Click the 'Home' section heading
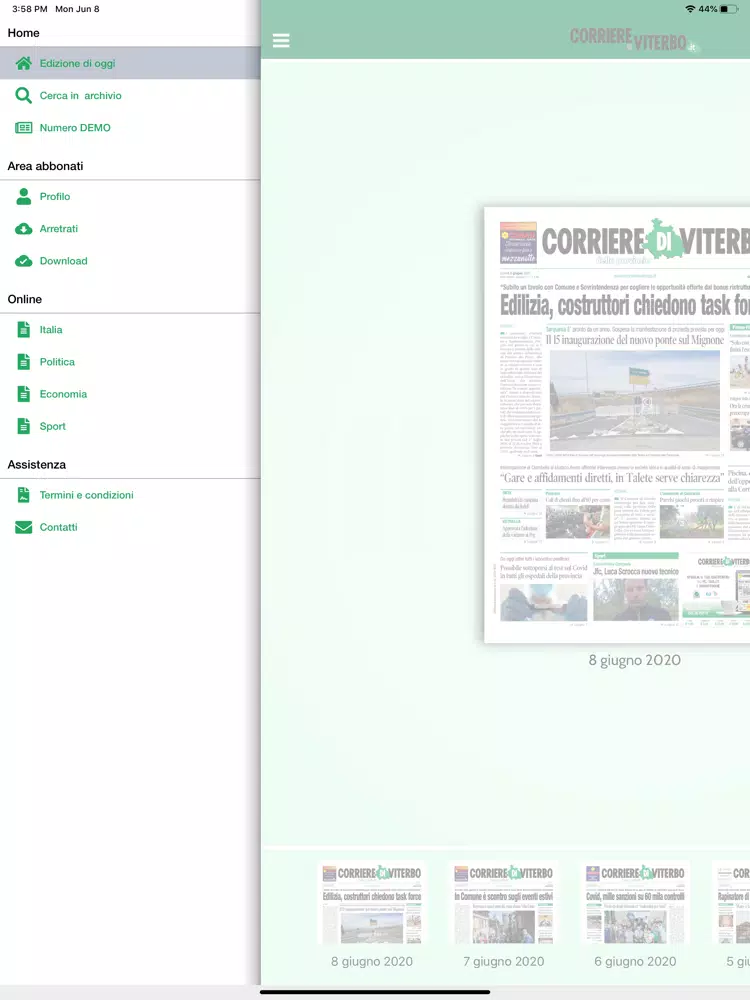Screen dimensions: 750x1000 coord(24,33)
